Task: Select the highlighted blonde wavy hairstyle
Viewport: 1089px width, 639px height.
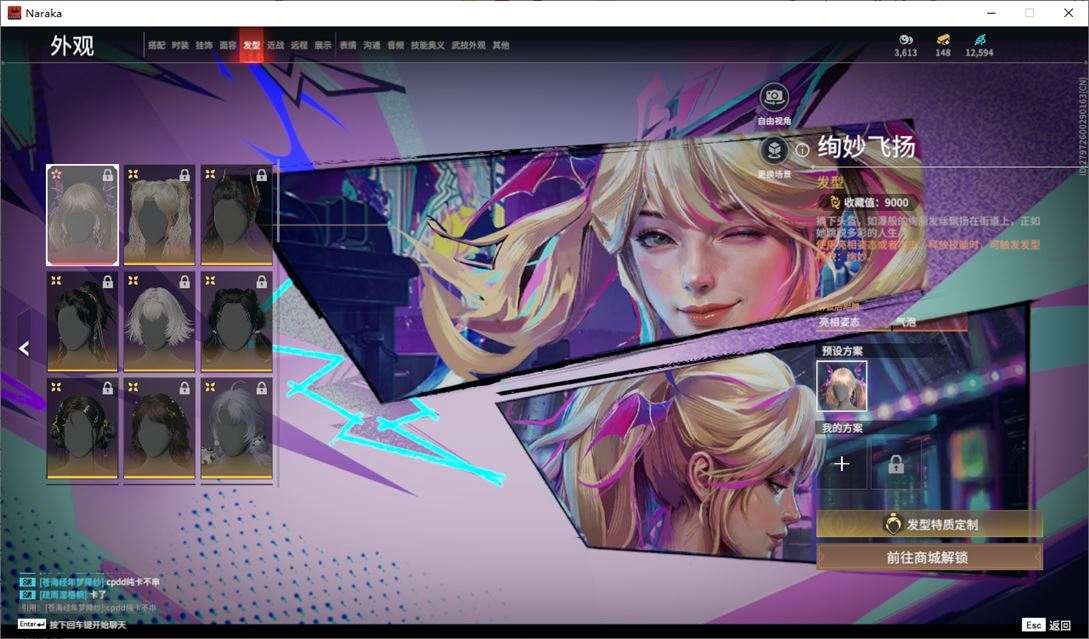Action: pyautogui.click(x=83, y=215)
